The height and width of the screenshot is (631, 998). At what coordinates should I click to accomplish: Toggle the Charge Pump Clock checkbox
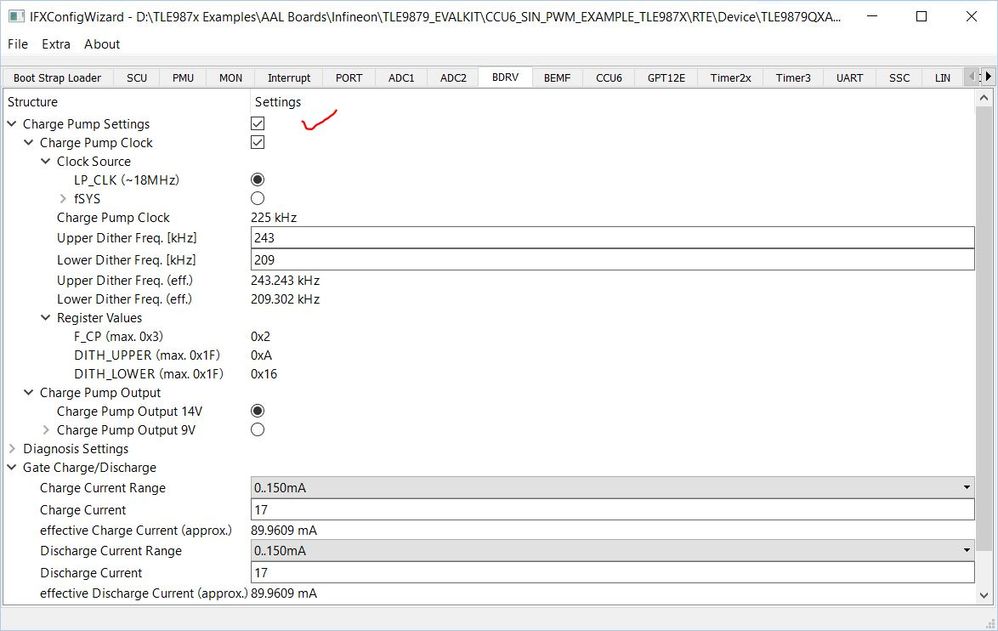[257, 142]
